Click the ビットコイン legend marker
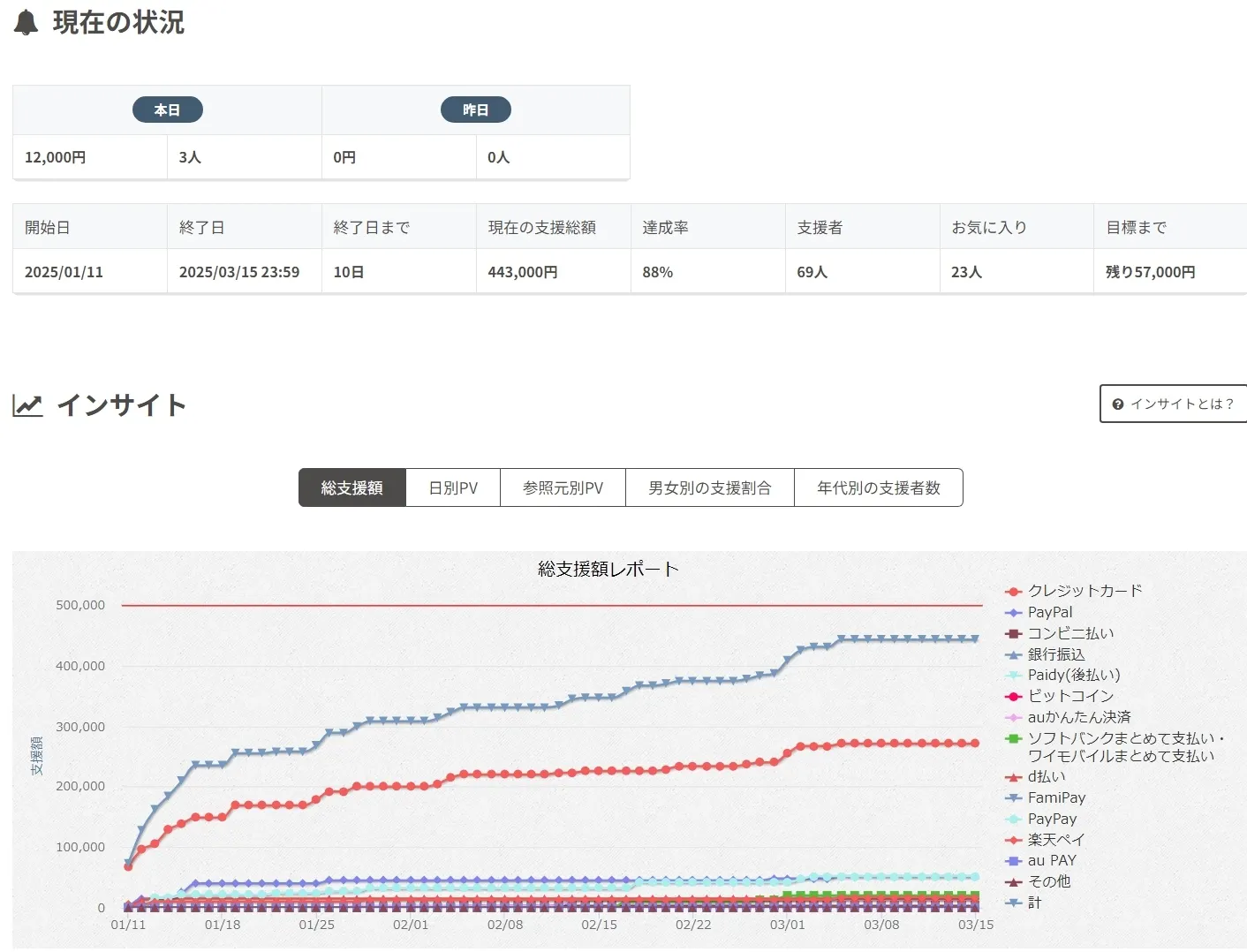Screen dimensions: 1247x952 [1014, 696]
